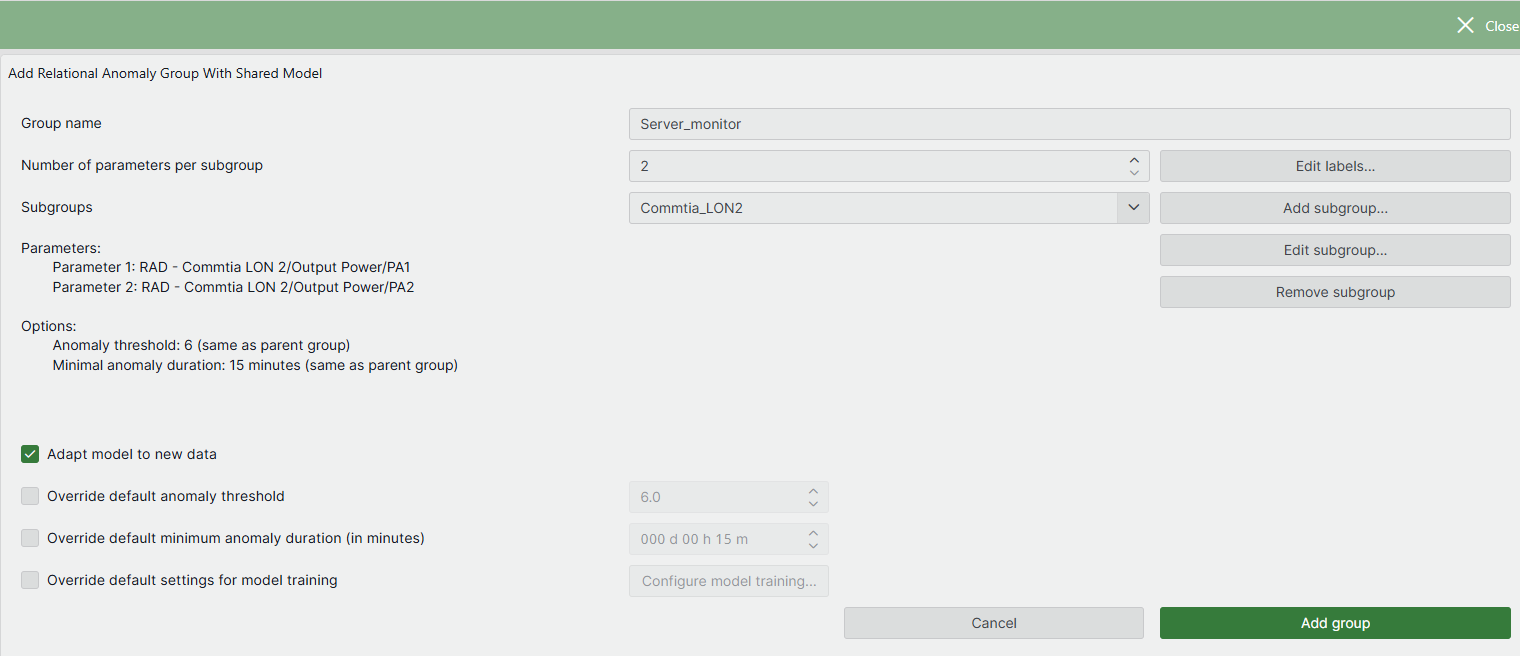Image resolution: width=1520 pixels, height=656 pixels.
Task: Enable Override default anomaly threshold
Action: coord(30,496)
